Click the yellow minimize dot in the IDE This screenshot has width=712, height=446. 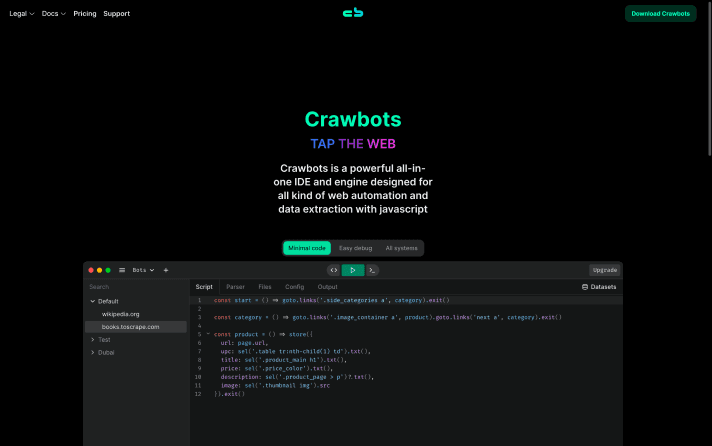point(99,270)
